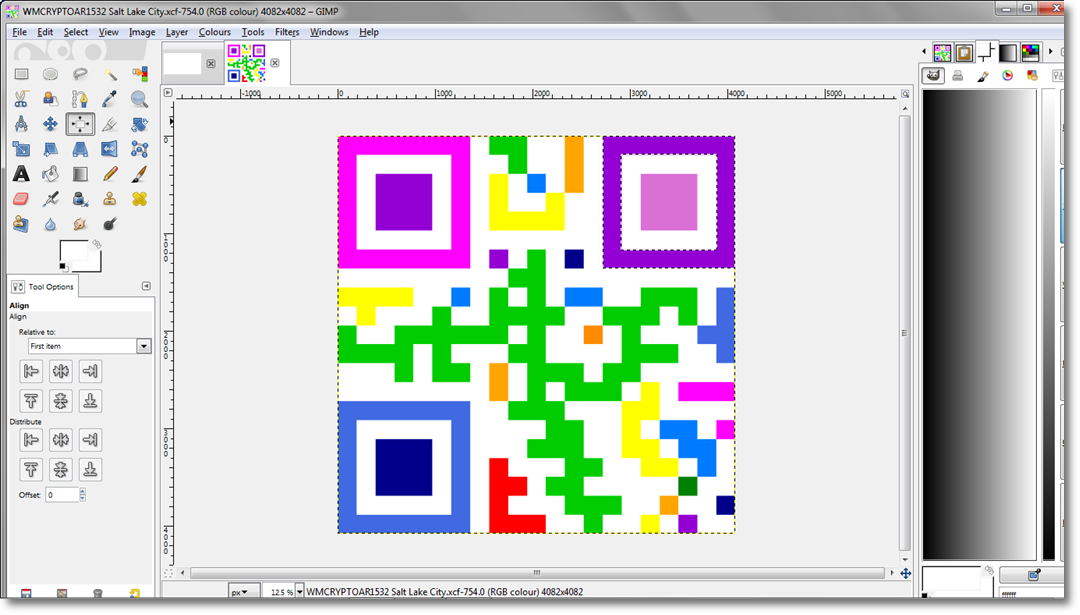Select the Bucket Fill tool
This screenshot has width=1080, height=615.
coord(50,174)
